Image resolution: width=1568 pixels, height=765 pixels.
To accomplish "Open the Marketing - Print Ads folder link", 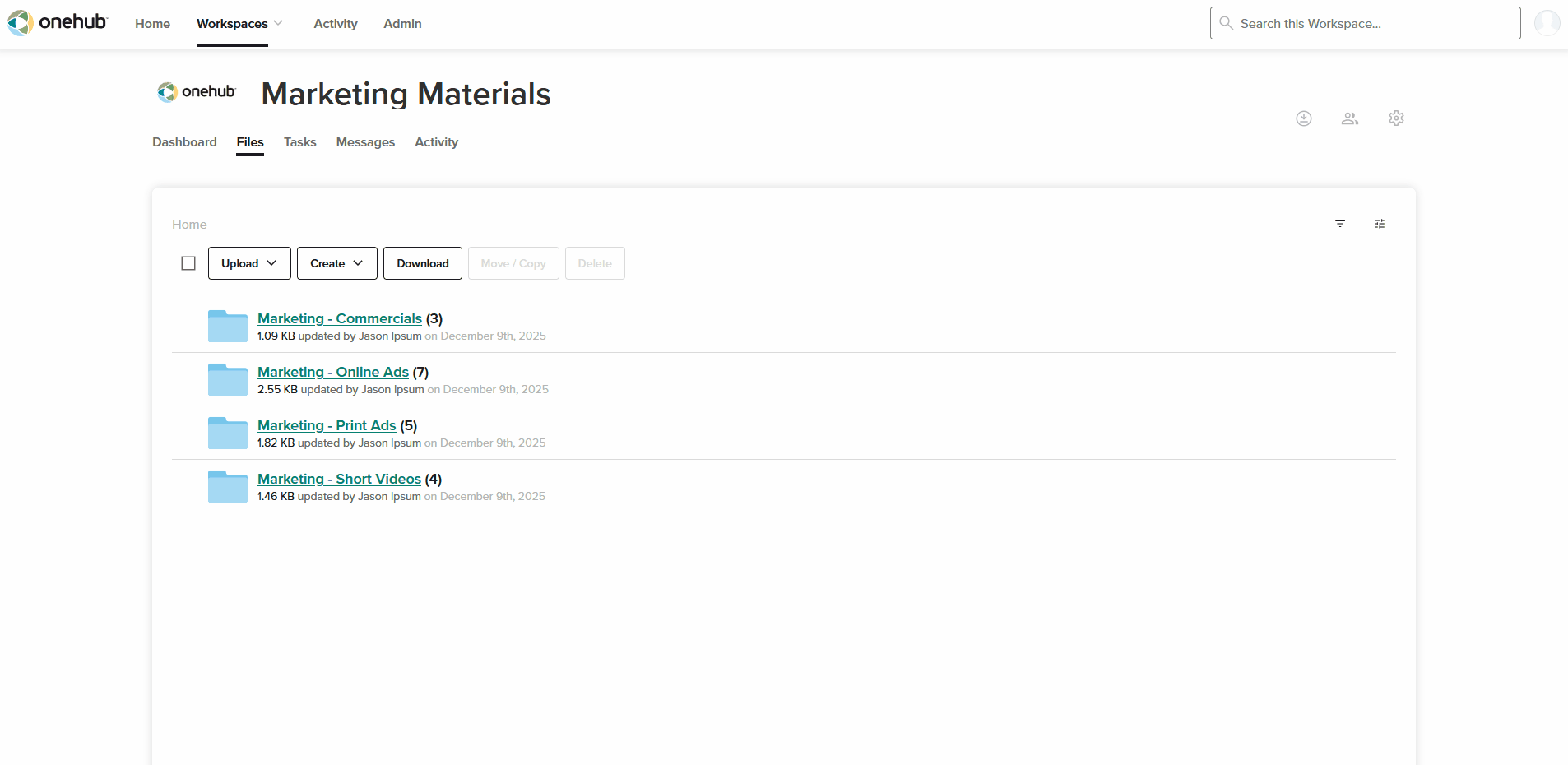I will (x=327, y=425).
